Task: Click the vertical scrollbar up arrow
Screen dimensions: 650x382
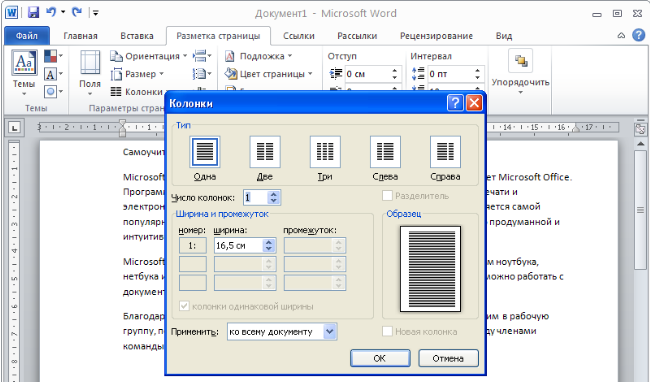Action: coord(640,143)
